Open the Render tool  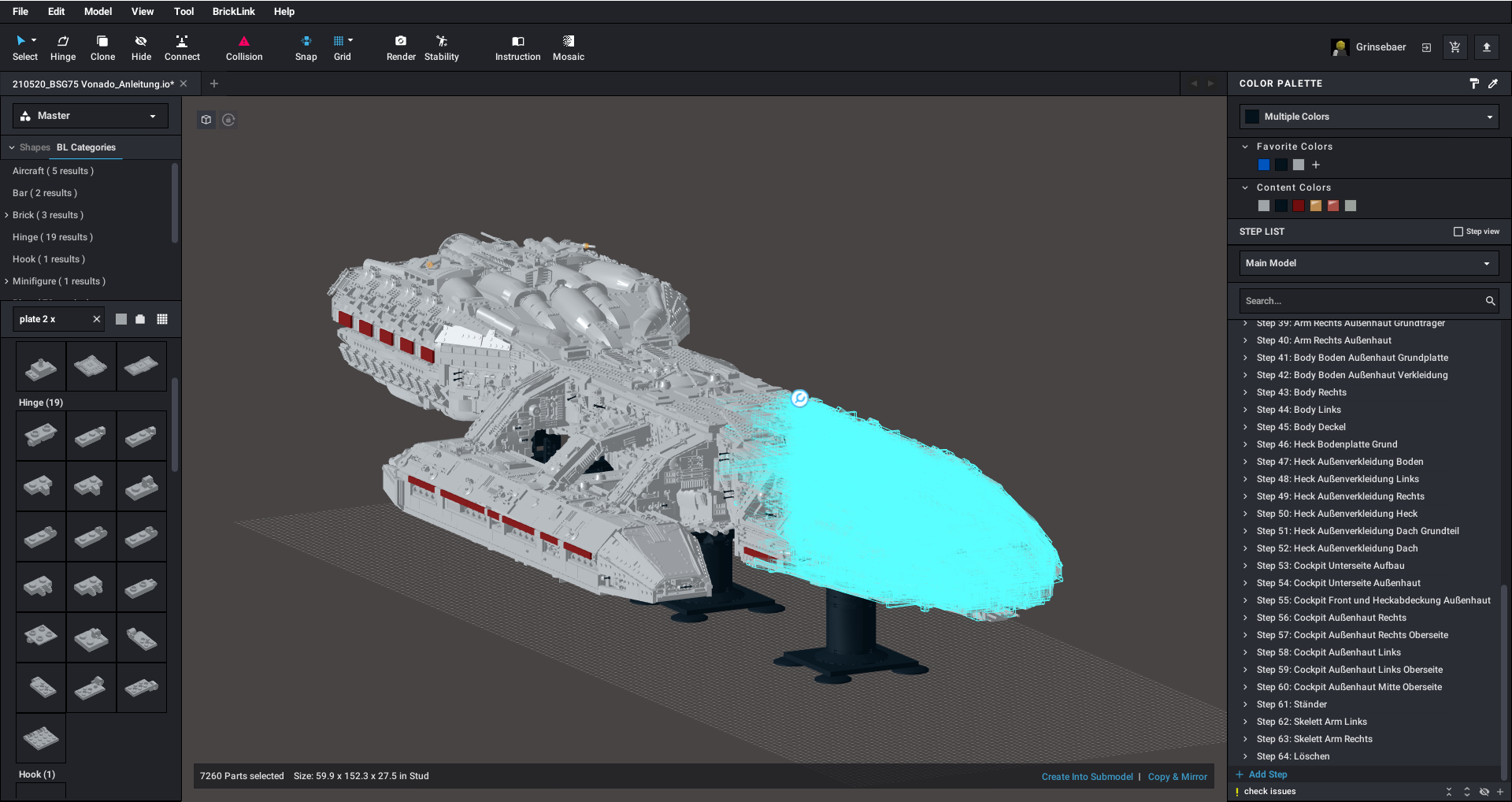click(401, 47)
